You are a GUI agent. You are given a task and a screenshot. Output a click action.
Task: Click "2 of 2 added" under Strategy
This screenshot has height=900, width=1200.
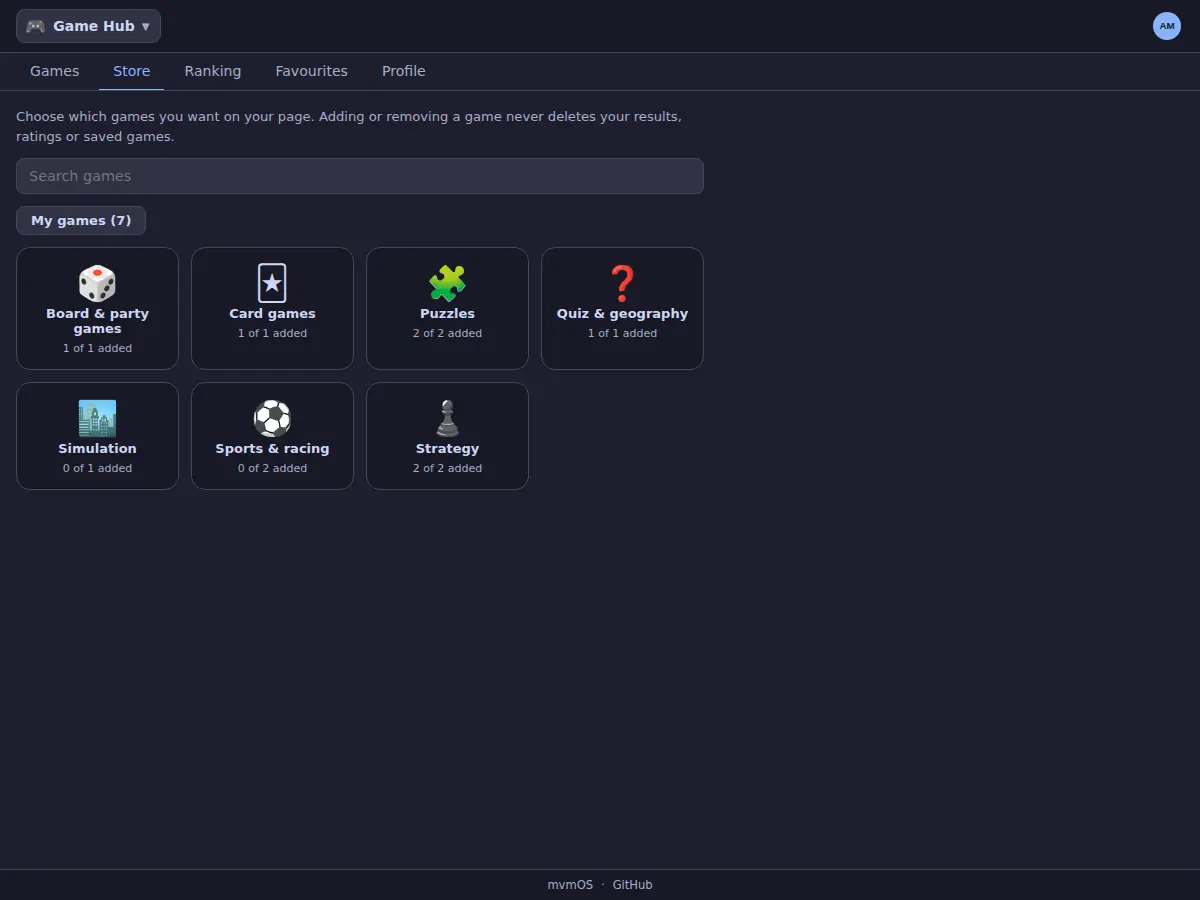pyautogui.click(x=447, y=468)
